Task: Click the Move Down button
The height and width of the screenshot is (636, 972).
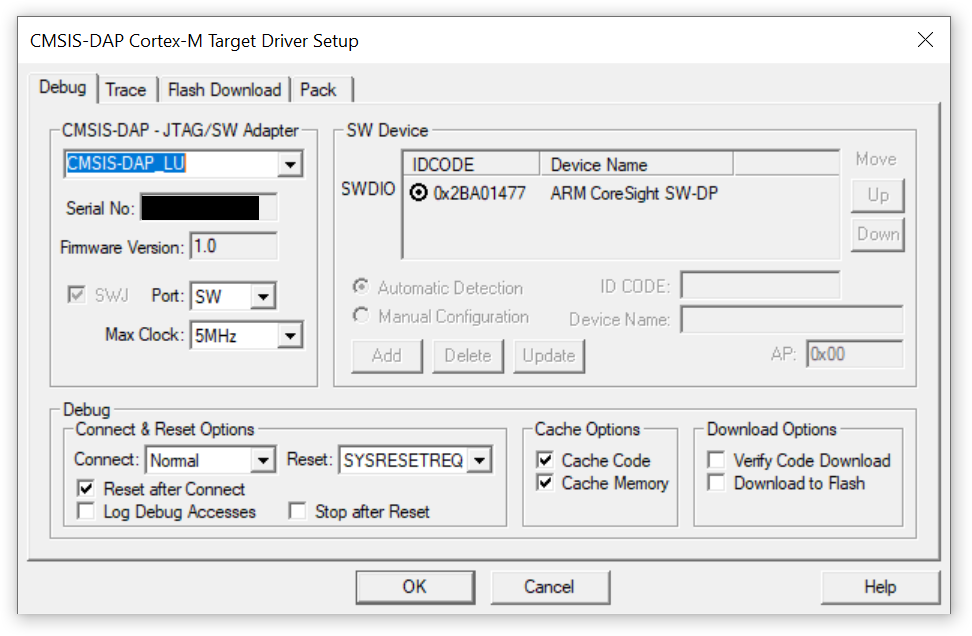Action: click(x=878, y=234)
